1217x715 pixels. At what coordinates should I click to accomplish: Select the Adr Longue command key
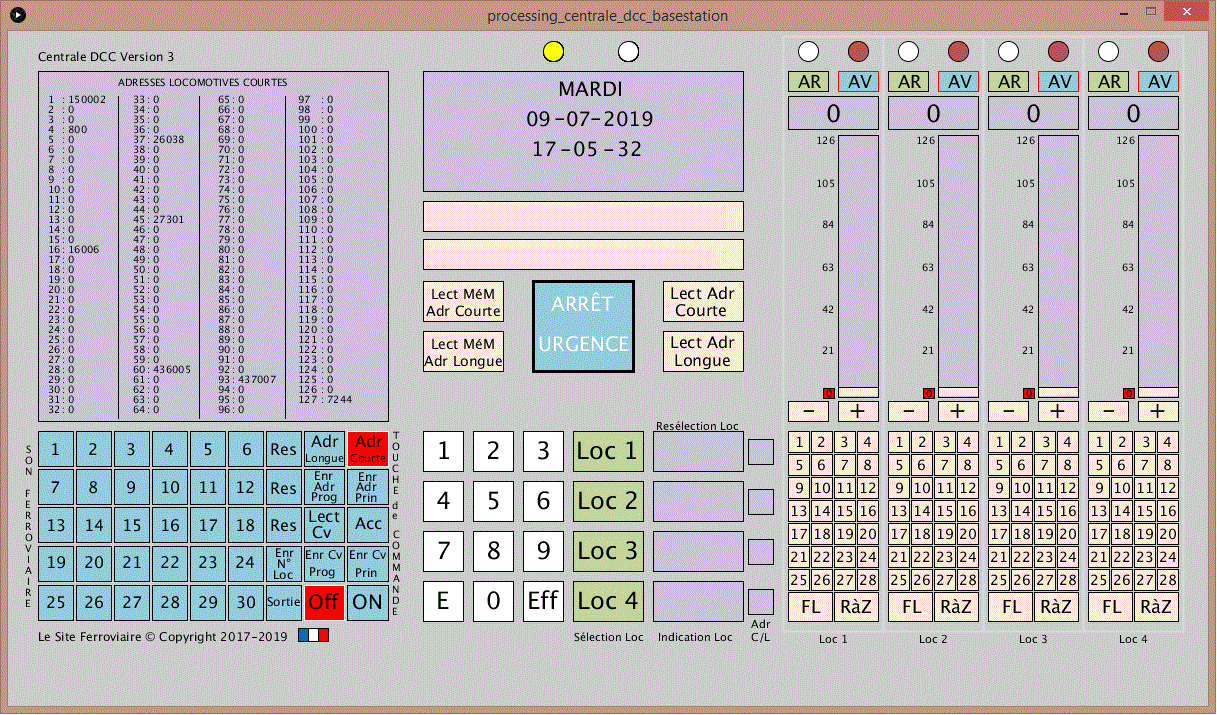coord(324,449)
